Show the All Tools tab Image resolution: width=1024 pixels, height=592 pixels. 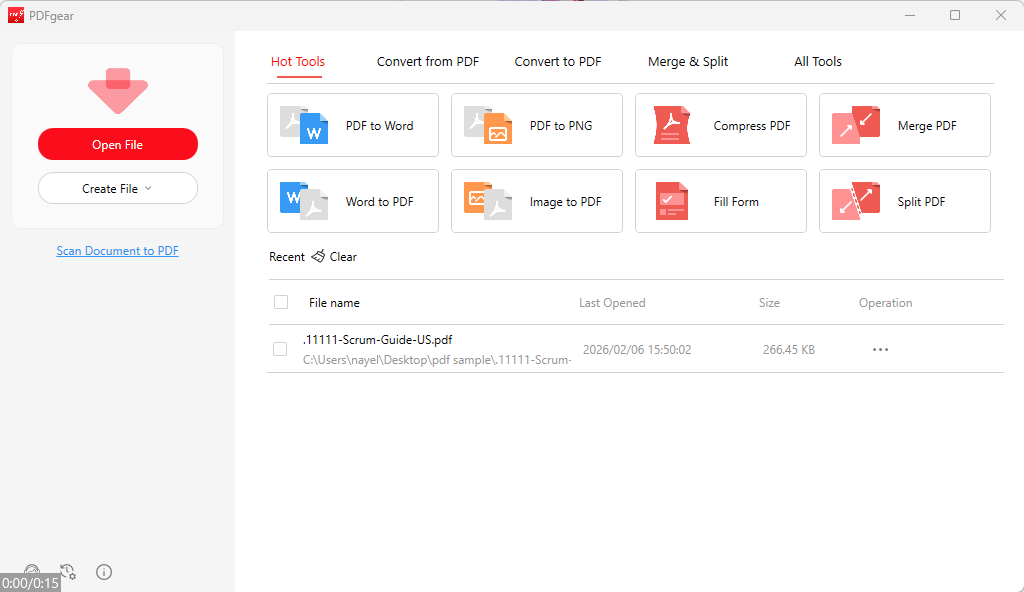pos(818,61)
